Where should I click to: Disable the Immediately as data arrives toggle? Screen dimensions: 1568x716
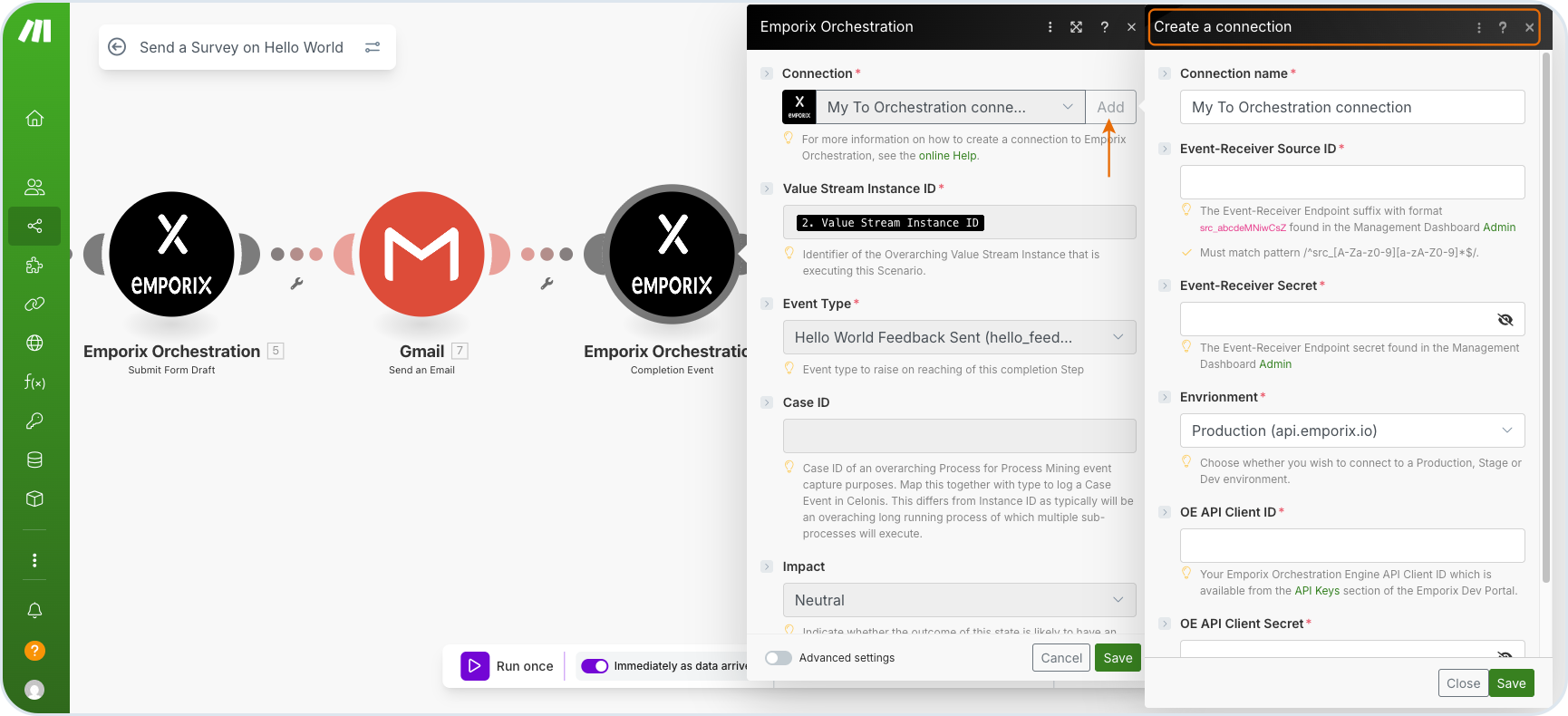[595, 666]
